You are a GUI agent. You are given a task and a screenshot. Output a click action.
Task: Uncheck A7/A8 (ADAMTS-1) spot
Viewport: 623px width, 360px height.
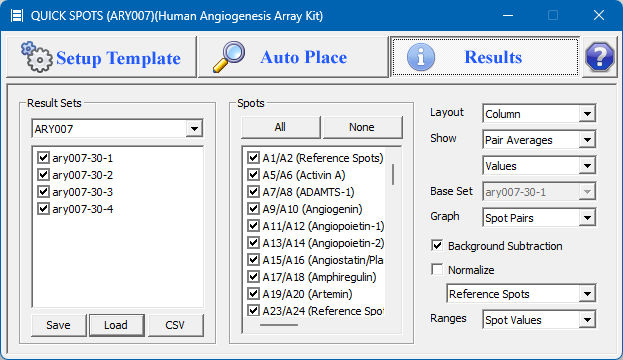(253, 192)
